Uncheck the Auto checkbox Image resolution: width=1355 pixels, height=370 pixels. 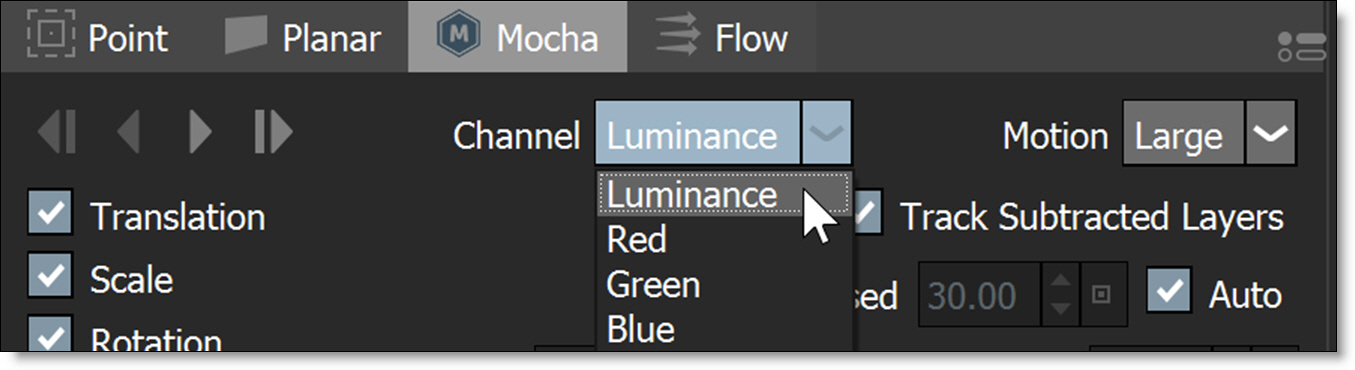pyautogui.click(x=1169, y=293)
